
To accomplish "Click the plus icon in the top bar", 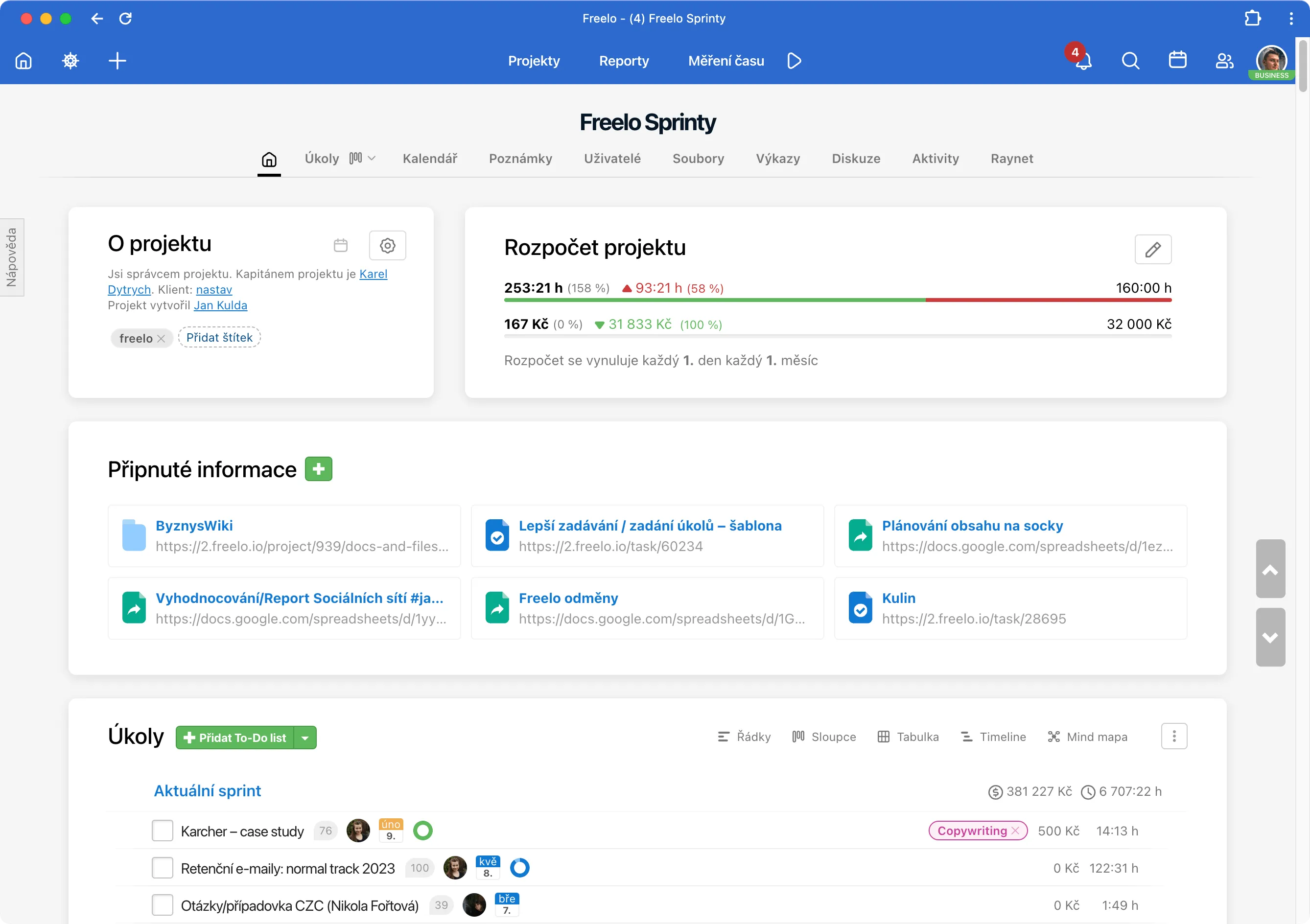I will click(117, 61).
